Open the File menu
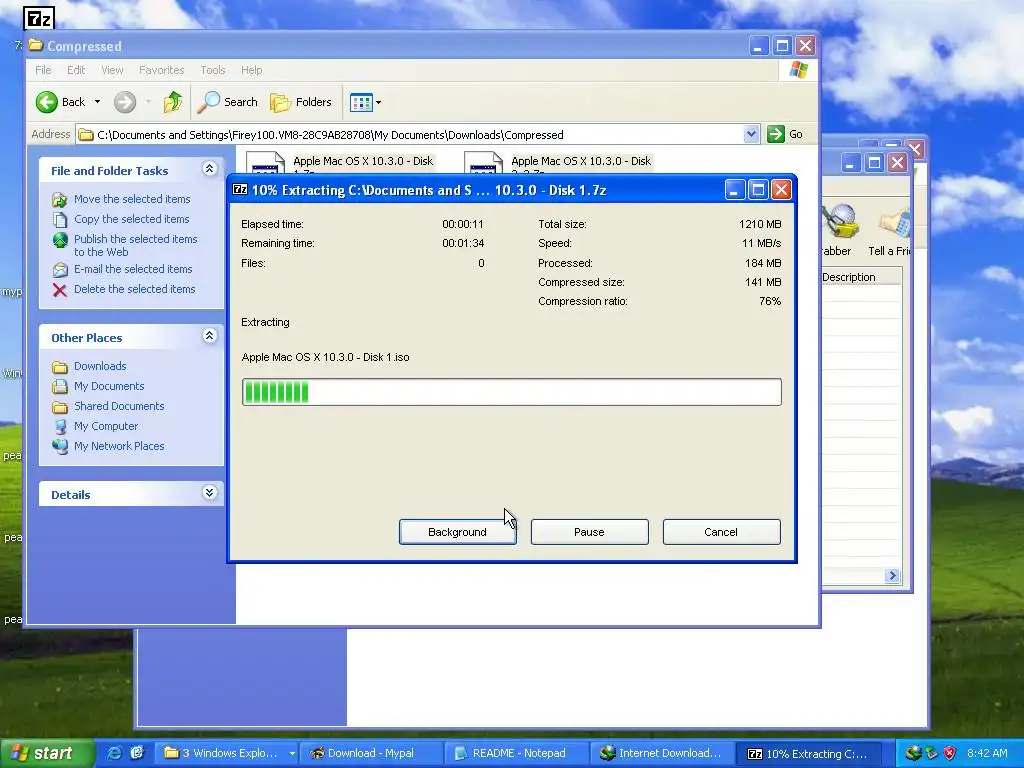 pyautogui.click(x=43, y=70)
